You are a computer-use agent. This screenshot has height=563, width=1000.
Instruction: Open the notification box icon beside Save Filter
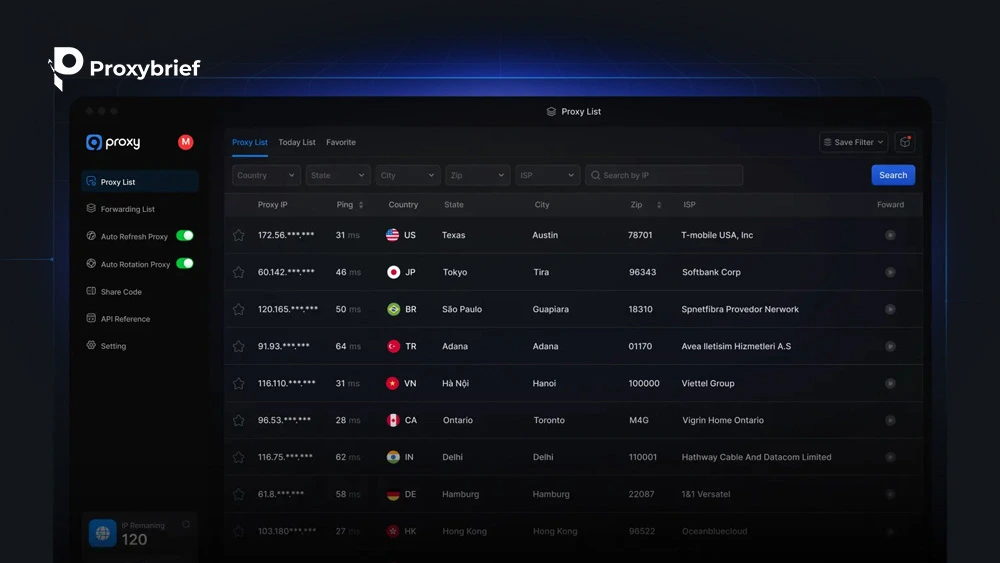(904, 142)
